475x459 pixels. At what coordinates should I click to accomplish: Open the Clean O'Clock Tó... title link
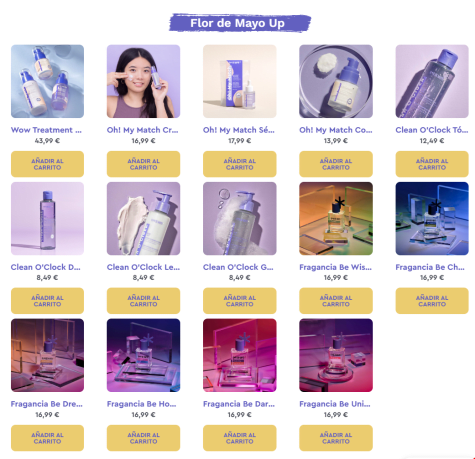[x=432, y=130]
